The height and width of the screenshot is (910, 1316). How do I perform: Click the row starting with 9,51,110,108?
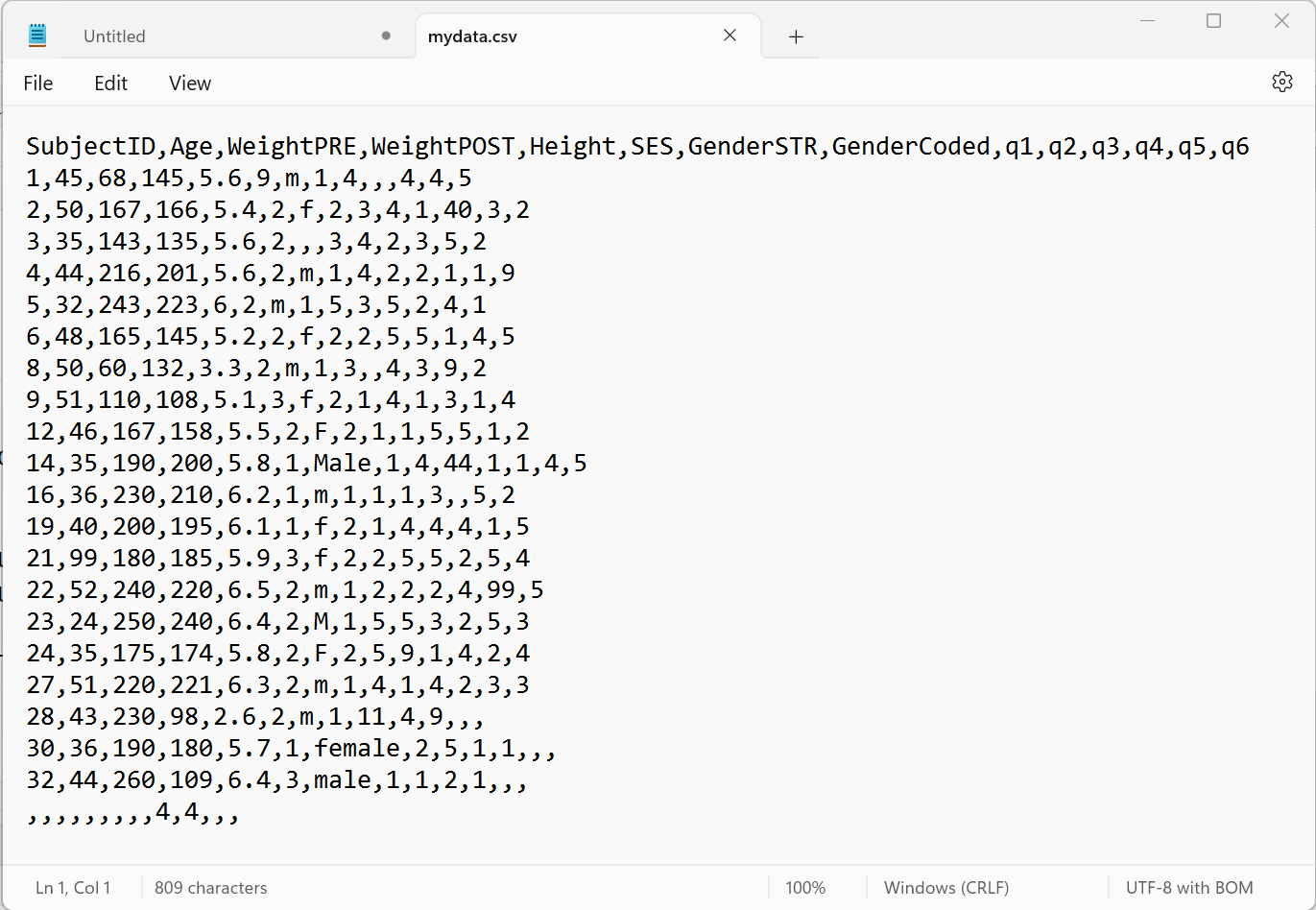tap(271, 400)
